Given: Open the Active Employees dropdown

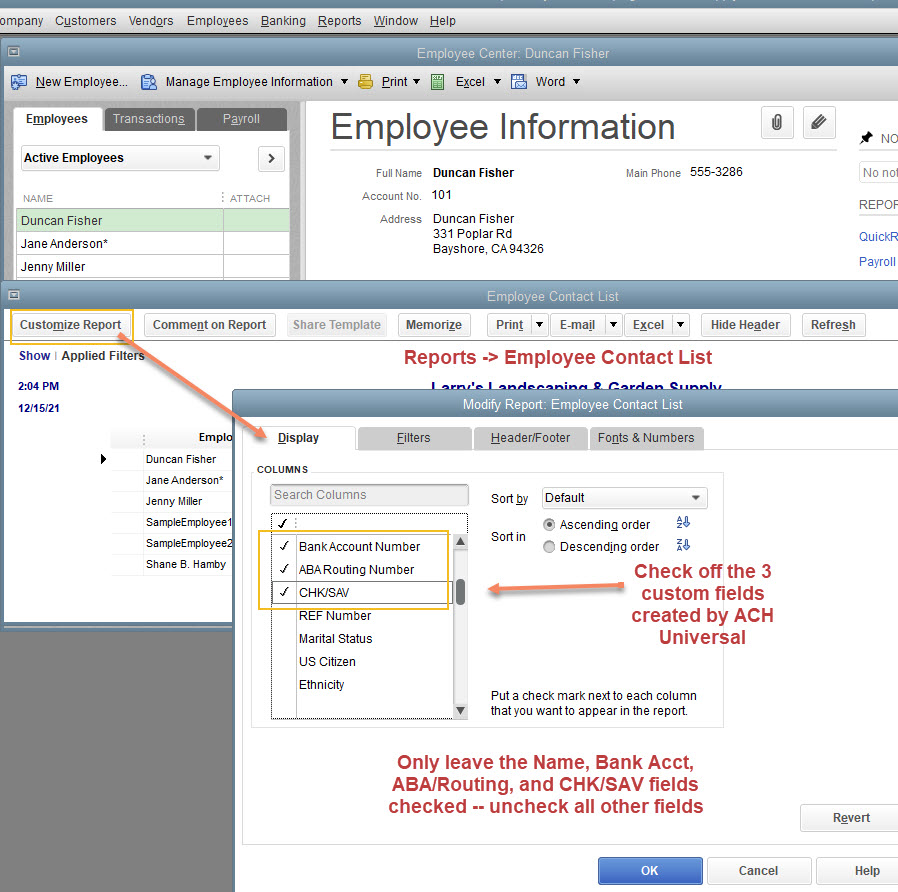Looking at the screenshot, I should (207, 158).
